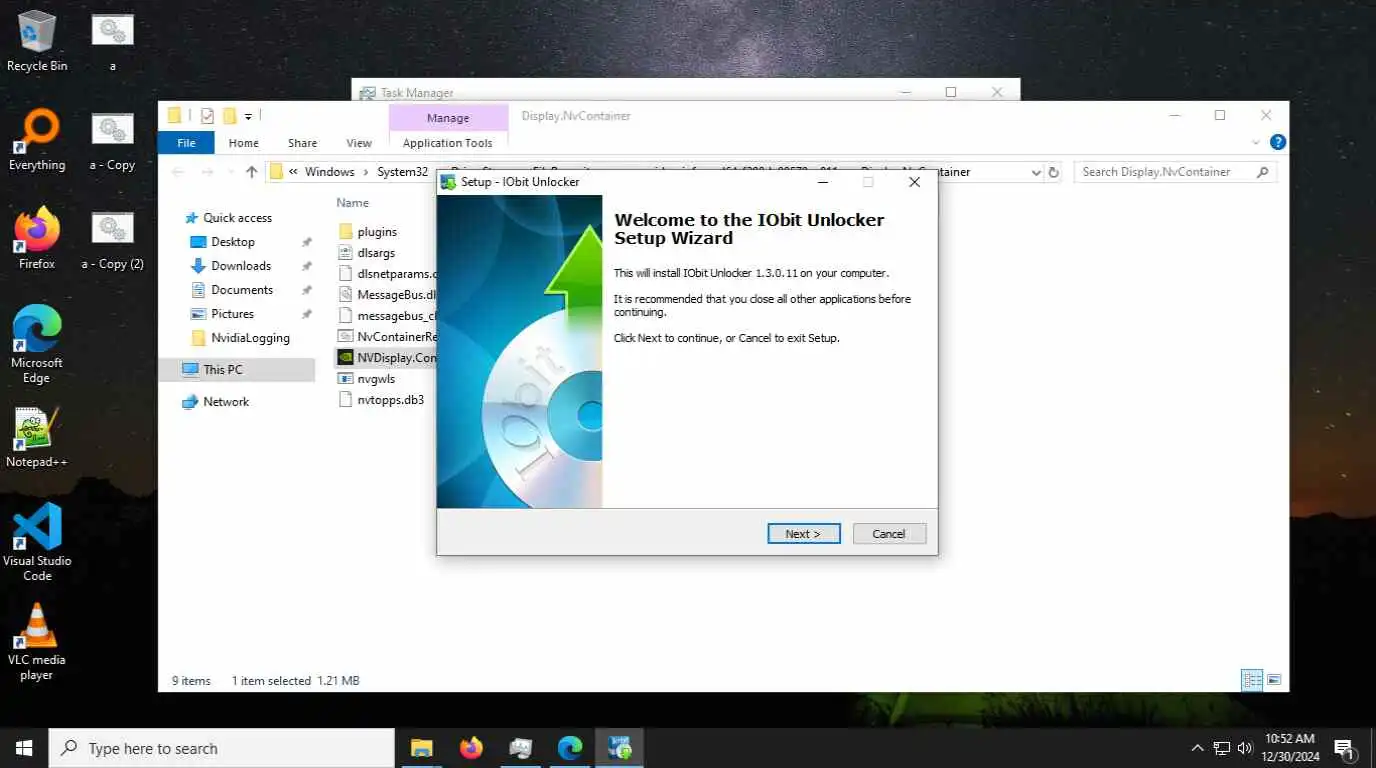Expand the hidden path breadcrumb chevrons
The width and height of the screenshot is (1376, 768).
[293, 172]
